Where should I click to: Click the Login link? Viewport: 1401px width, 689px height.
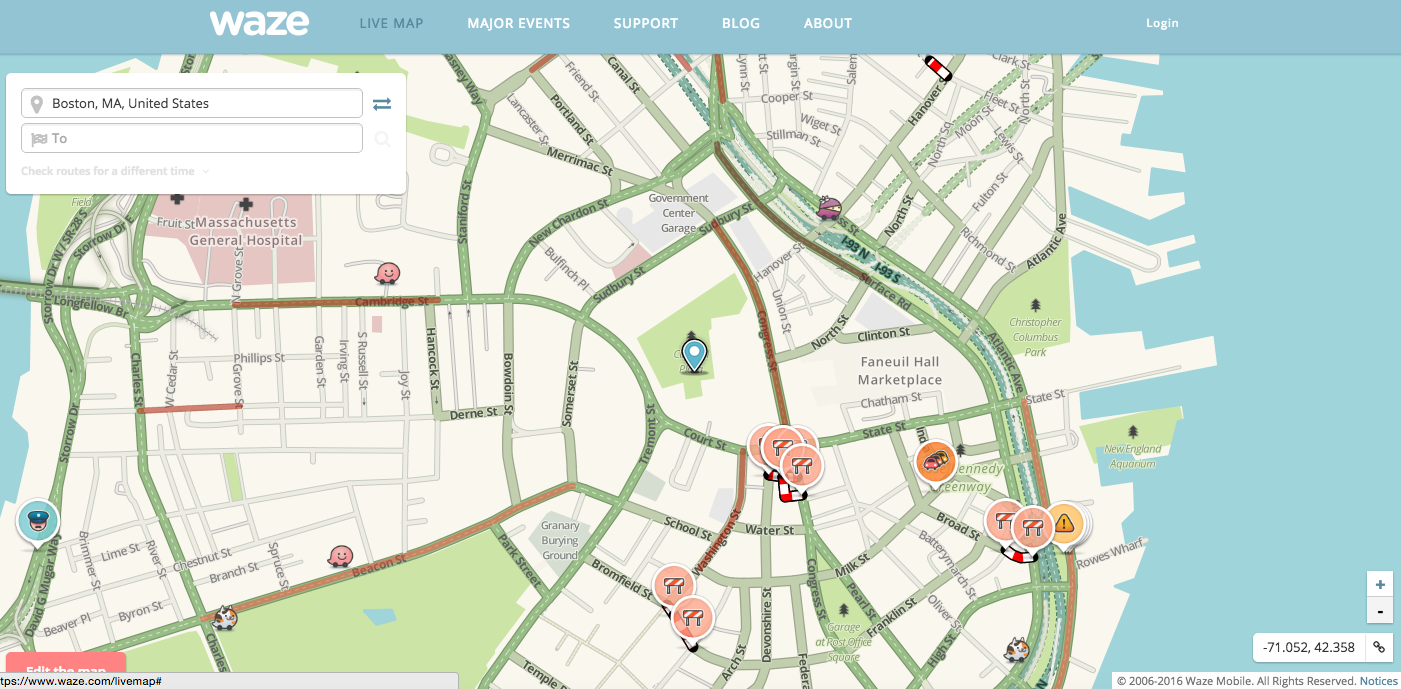point(1162,23)
